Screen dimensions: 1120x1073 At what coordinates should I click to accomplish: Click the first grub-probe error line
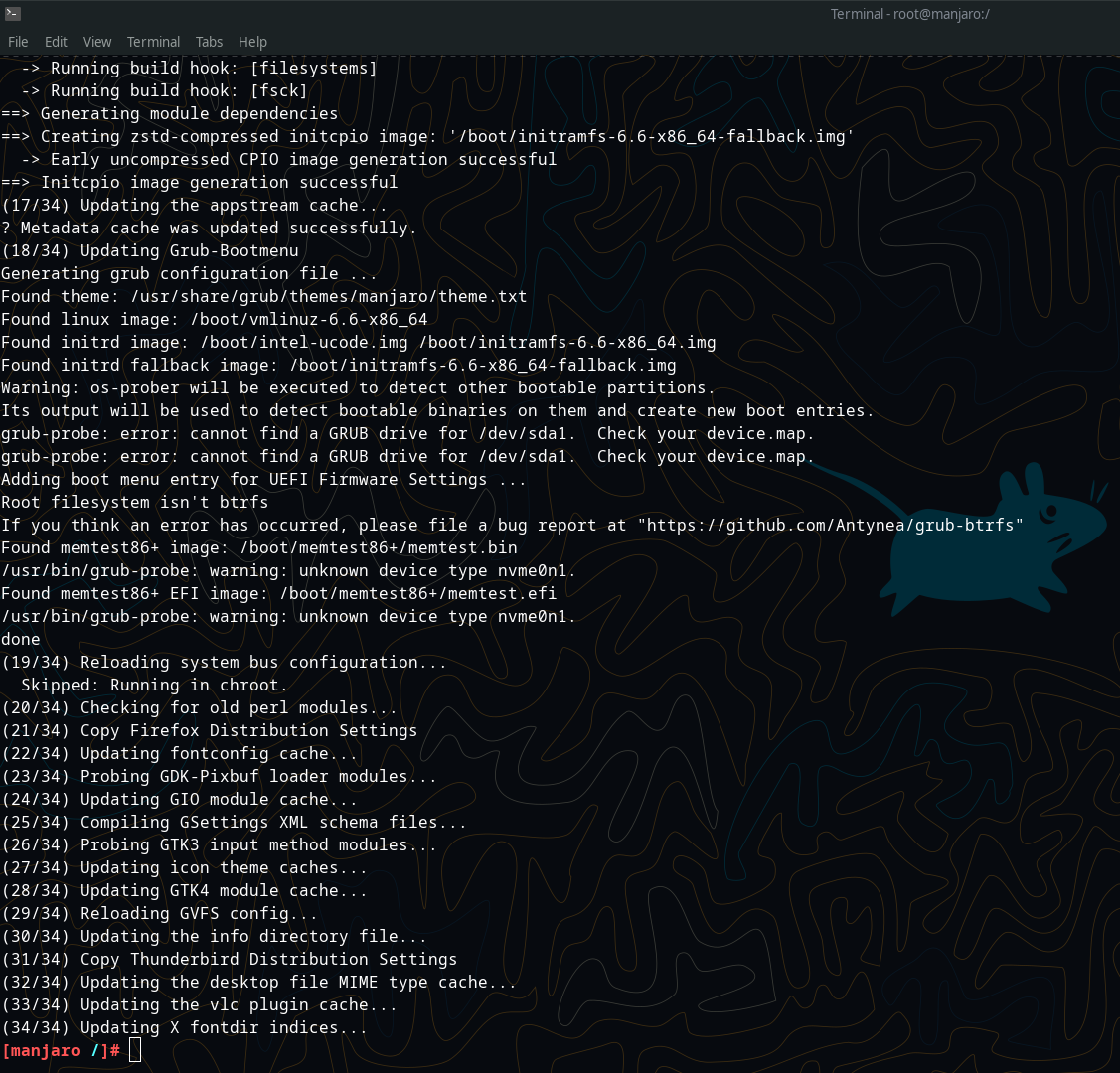coord(406,433)
